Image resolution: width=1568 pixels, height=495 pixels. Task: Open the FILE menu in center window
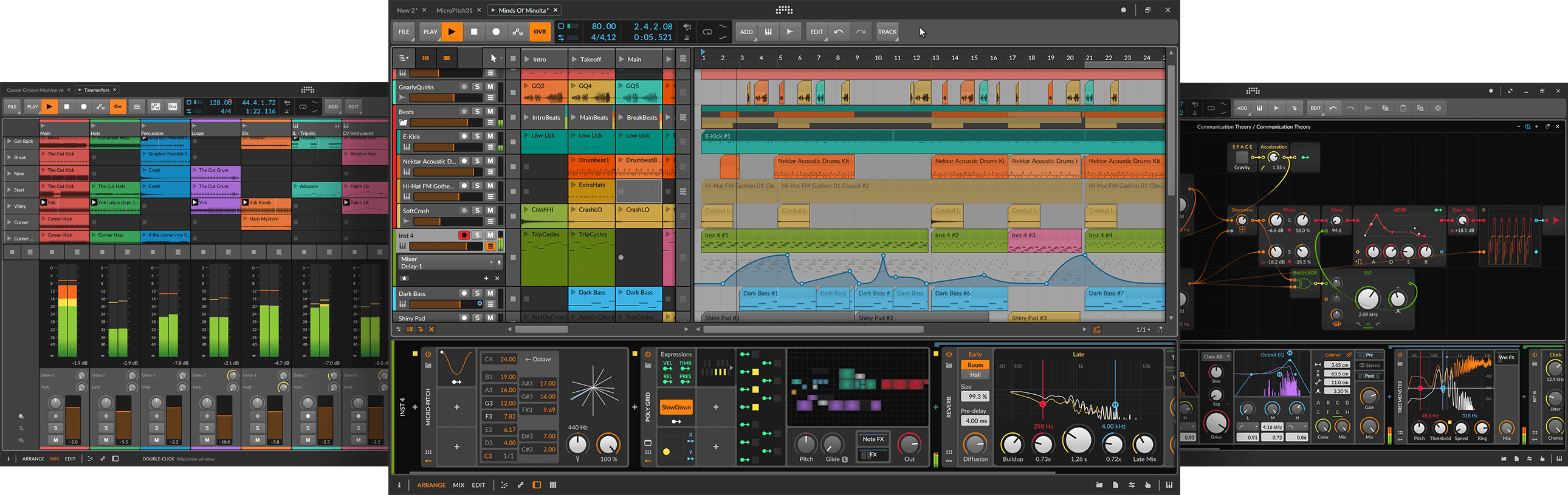point(404,32)
